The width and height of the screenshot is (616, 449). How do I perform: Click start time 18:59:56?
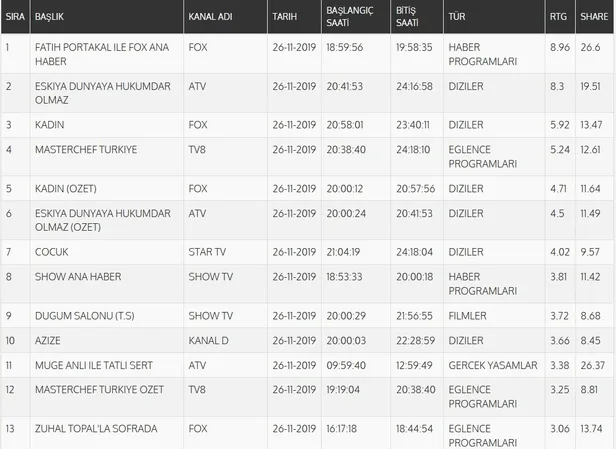pos(345,47)
